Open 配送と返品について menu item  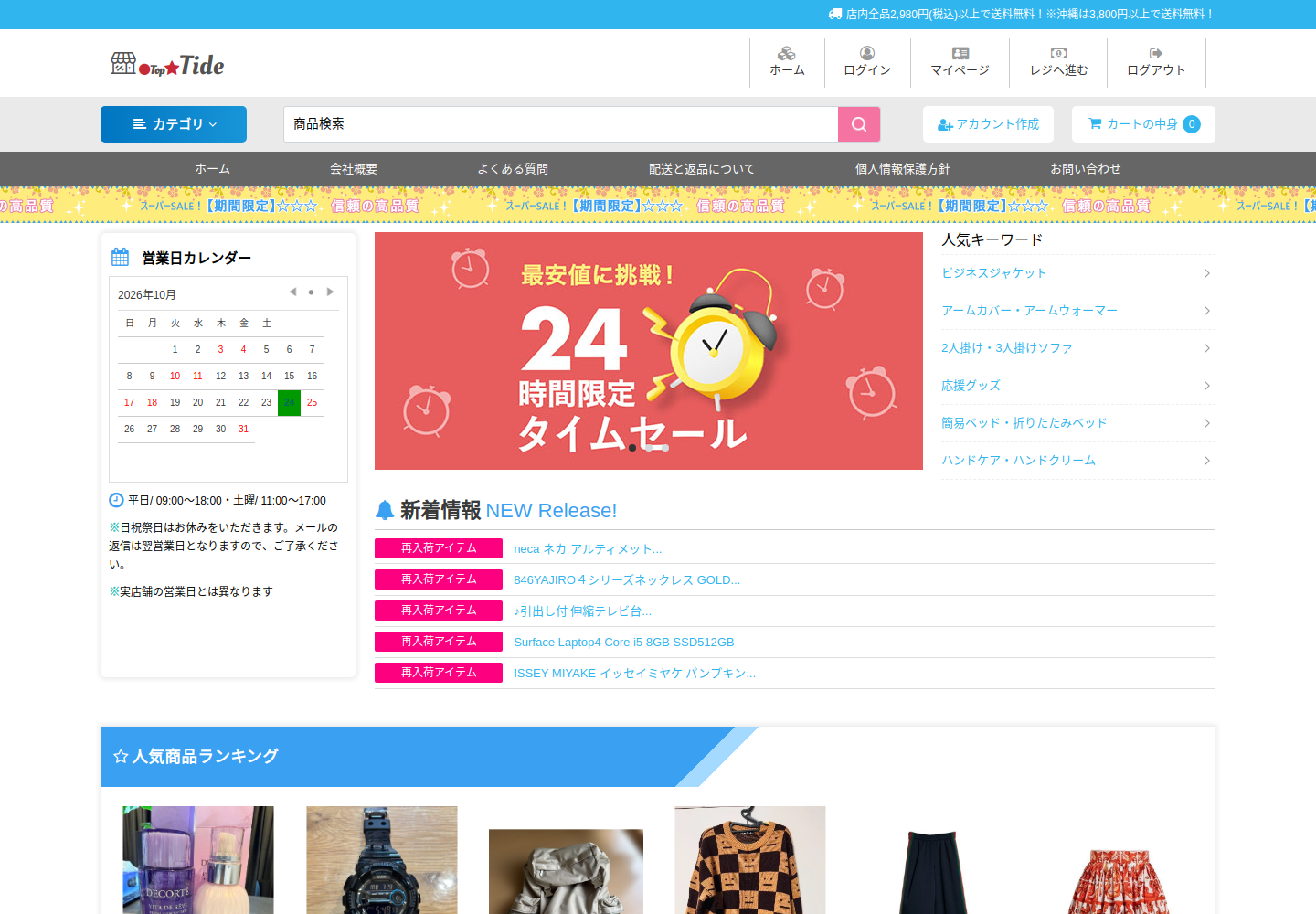click(702, 169)
